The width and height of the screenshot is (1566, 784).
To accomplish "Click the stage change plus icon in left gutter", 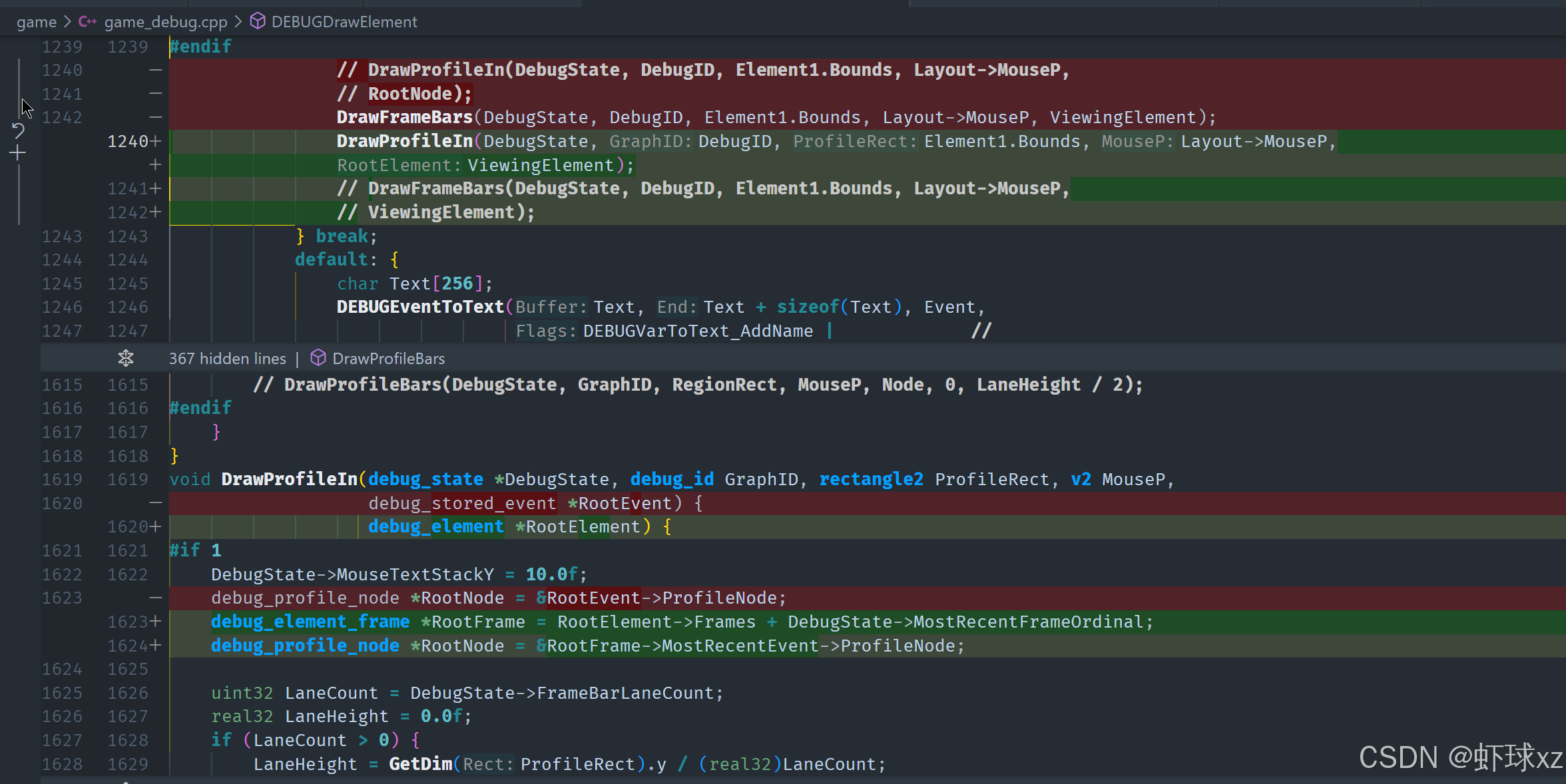I will pos(18,154).
